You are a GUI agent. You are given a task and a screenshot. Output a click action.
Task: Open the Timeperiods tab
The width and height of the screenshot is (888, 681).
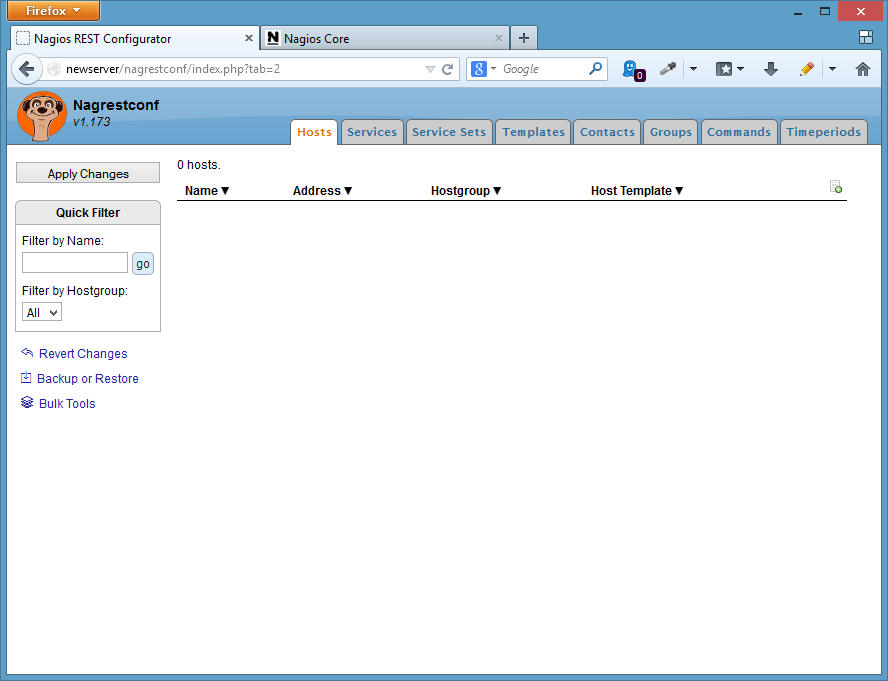pos(823,132)
